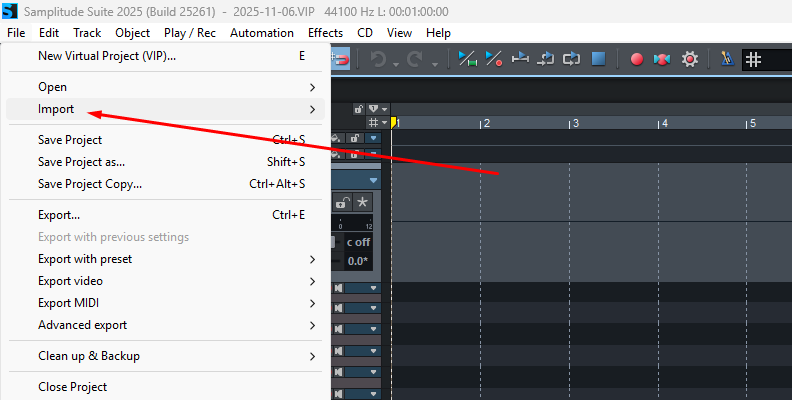Click the red Record button in toolbar
This screenshot has width=792, height=400.
coord(637,59)
